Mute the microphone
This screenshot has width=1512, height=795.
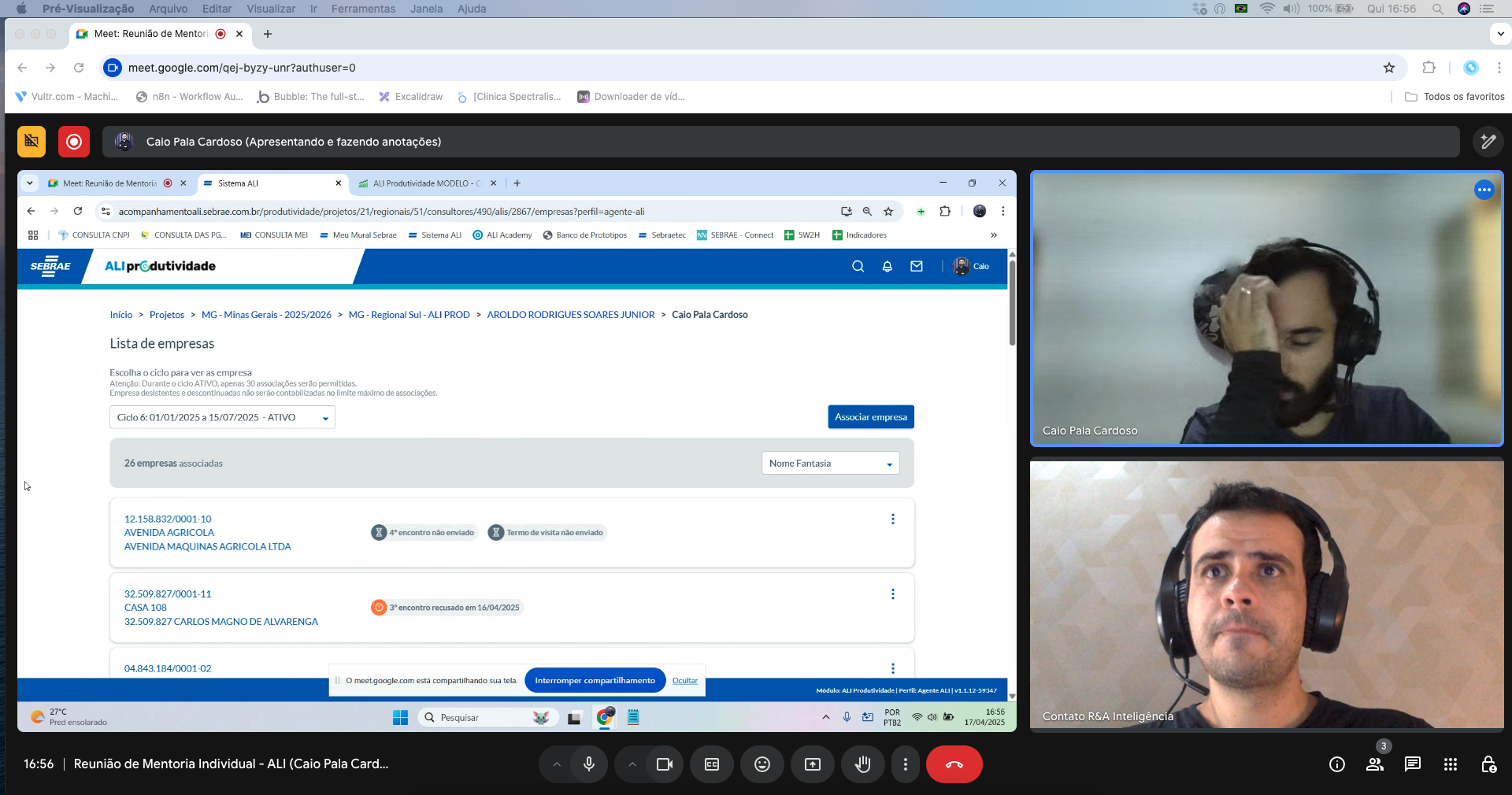(588, 764)
